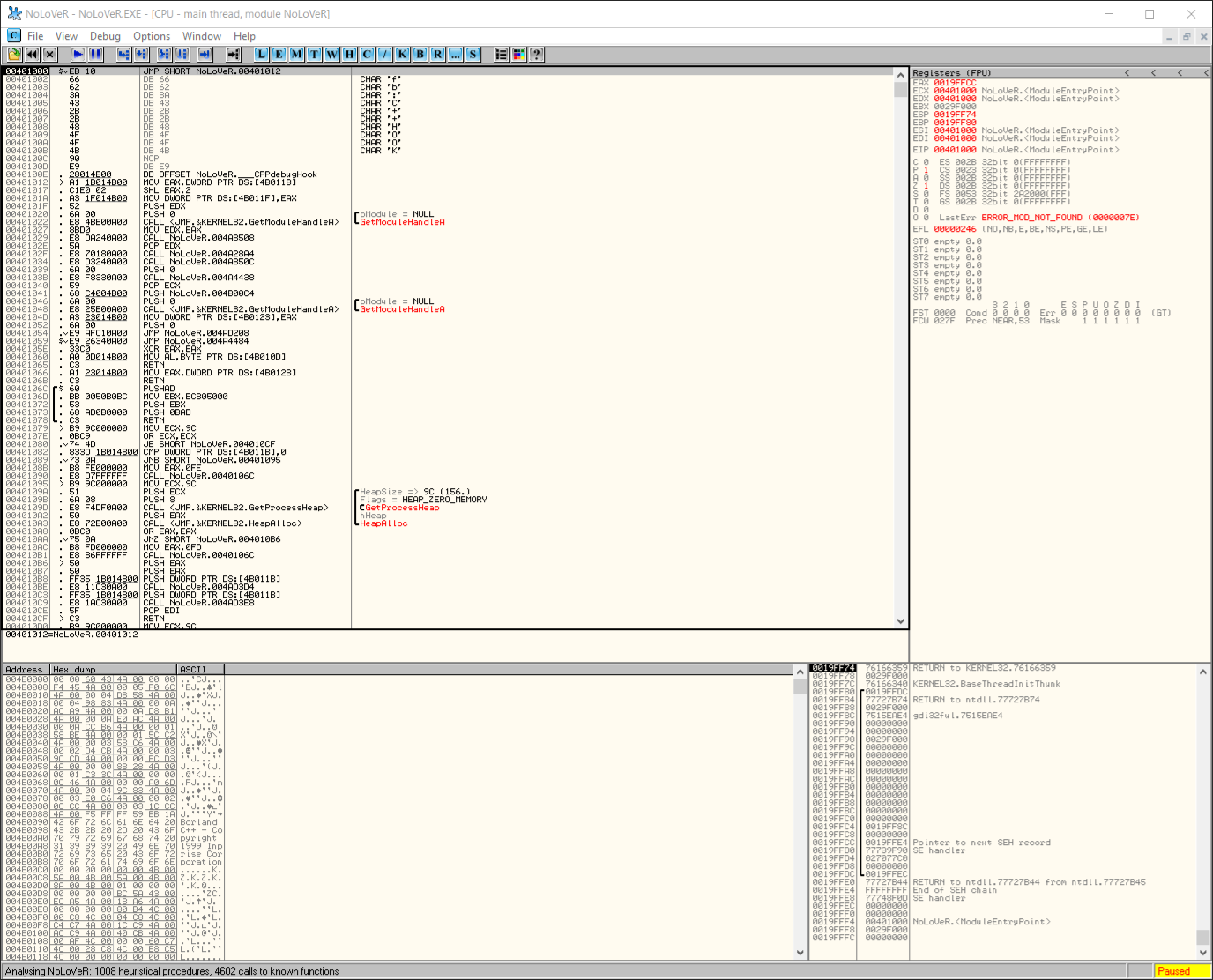The height and width of the screenshot is (980, 1213).
Task: Click the Trace into toolbar icon
Action: (164, 54)
